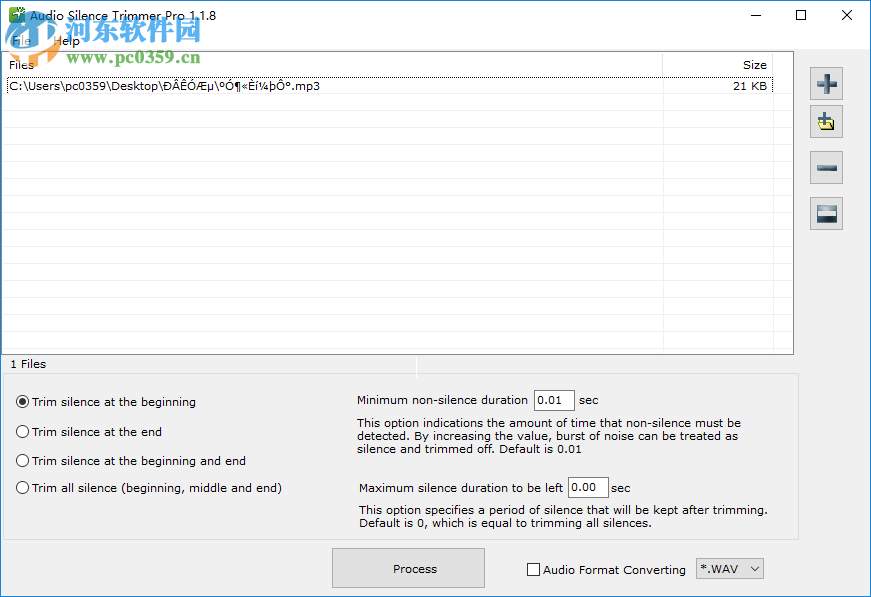Click the Files column header
Screen dimensions: 871x597
(22, 64)
